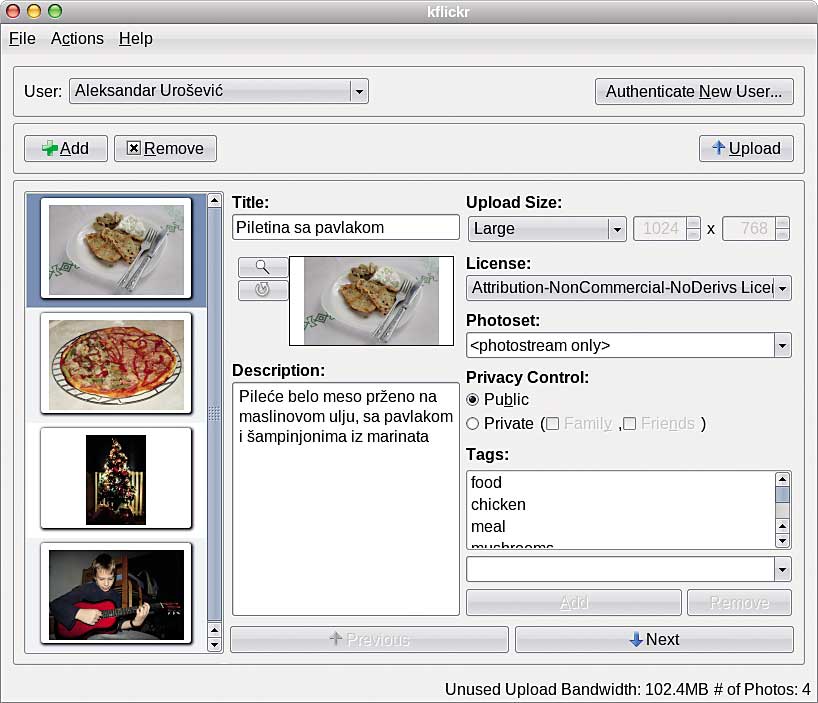This screenshot has width=818, height=703.
Task: Open the File menu
Action: pyautogui.click(x=22, y=39)
